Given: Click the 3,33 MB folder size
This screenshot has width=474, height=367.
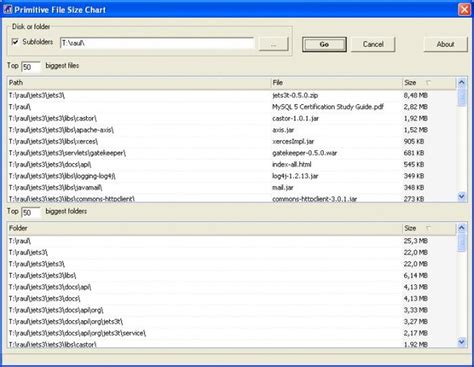Looking at the screenshot, I should point(416,310).
